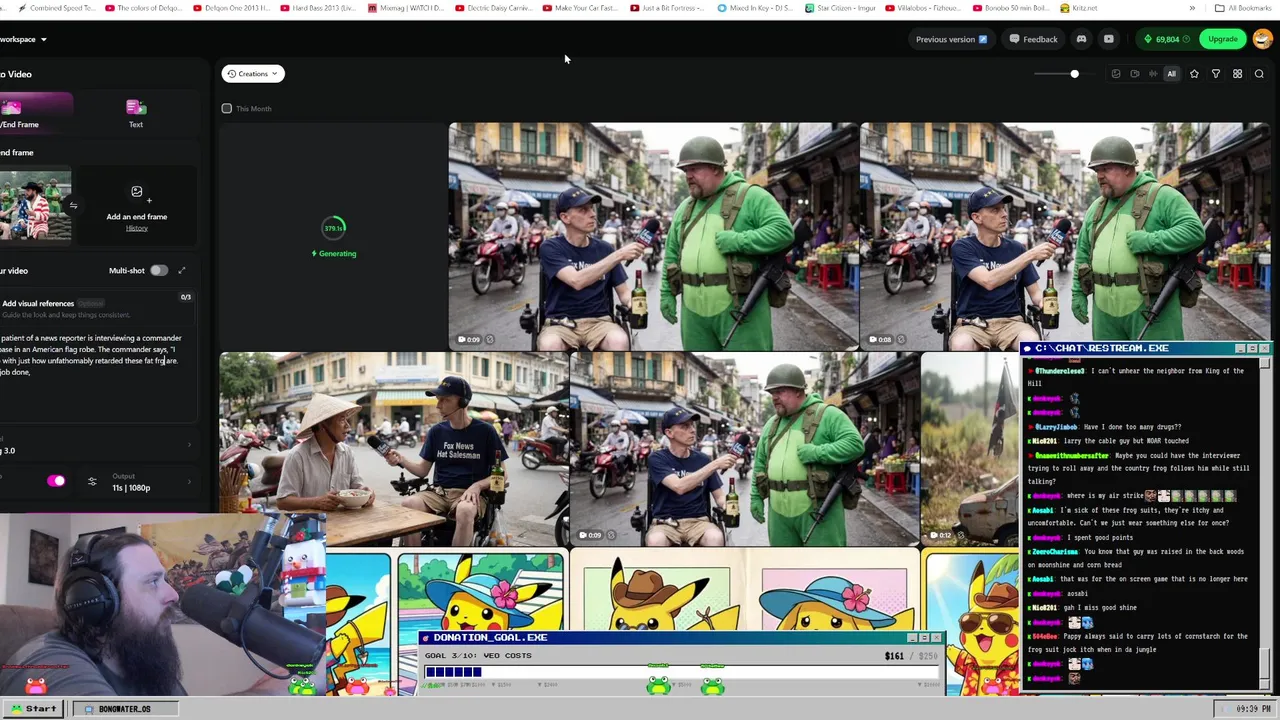This screenshot has height=720, width=1280.
Task: Click the $161 donation amount text
Action: coord(894,656)
